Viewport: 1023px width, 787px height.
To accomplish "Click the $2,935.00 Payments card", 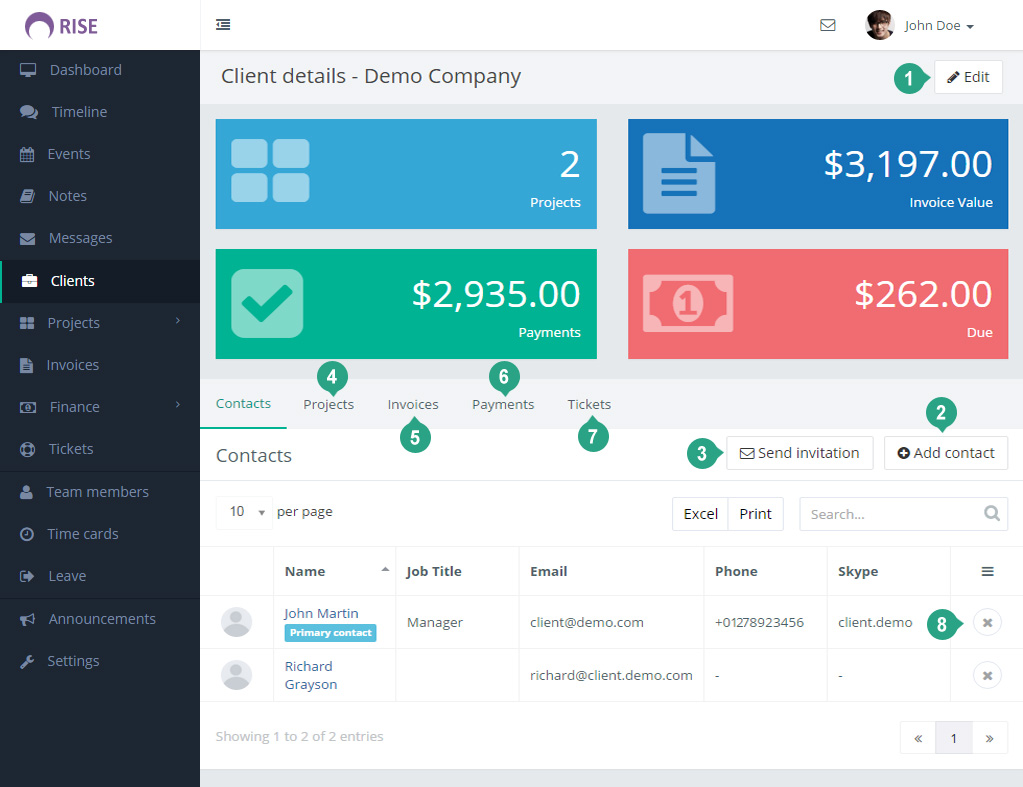I will click(406, 303).
